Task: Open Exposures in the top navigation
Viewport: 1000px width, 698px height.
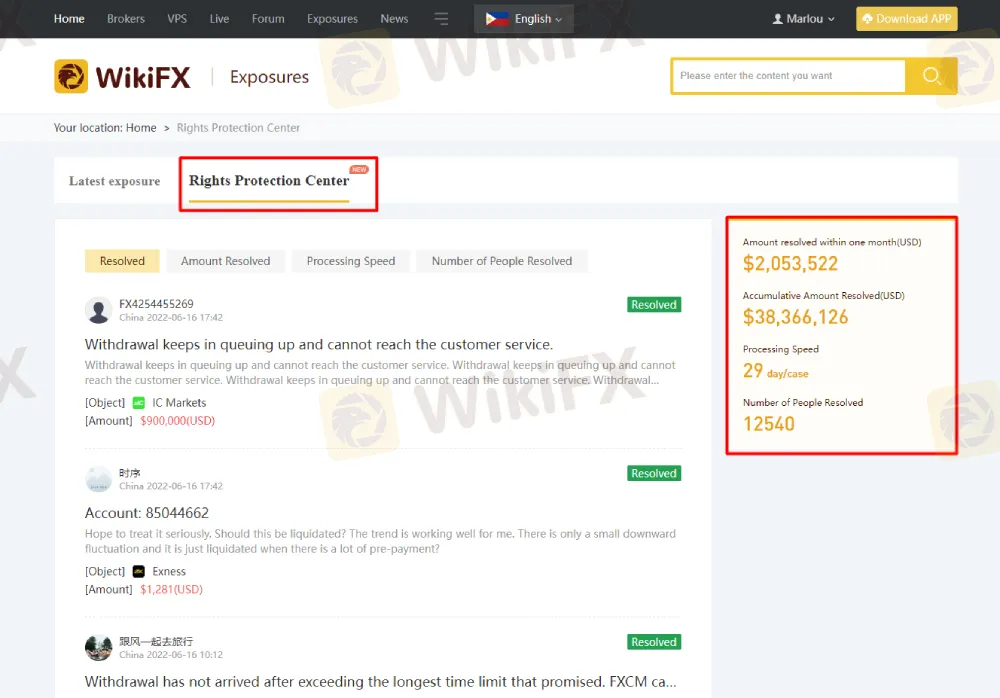Action: point(332,19)
